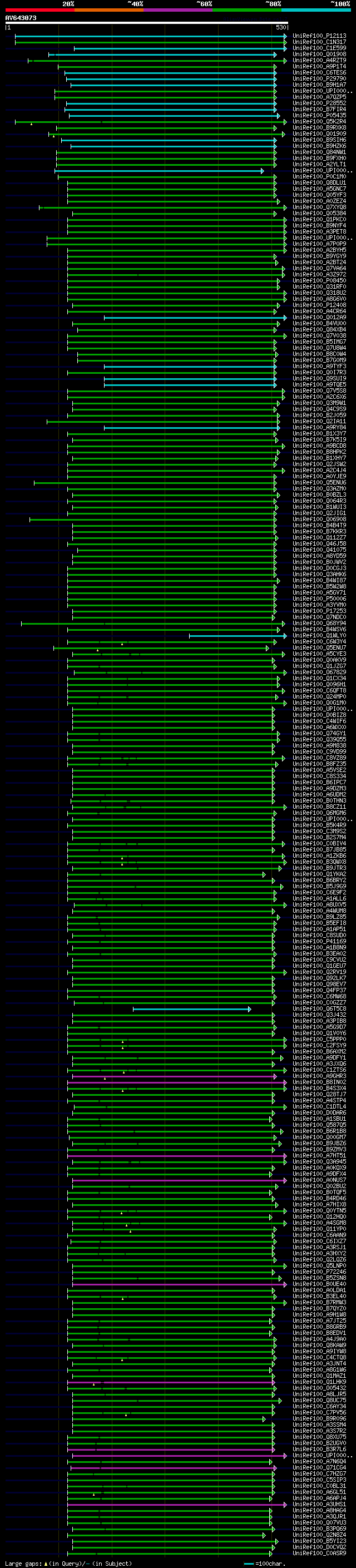This screenshot has width=356, height=1568.
Task: Click the purple ~60% legend segment
Action: pyautogui.click(x=177, y=10)
